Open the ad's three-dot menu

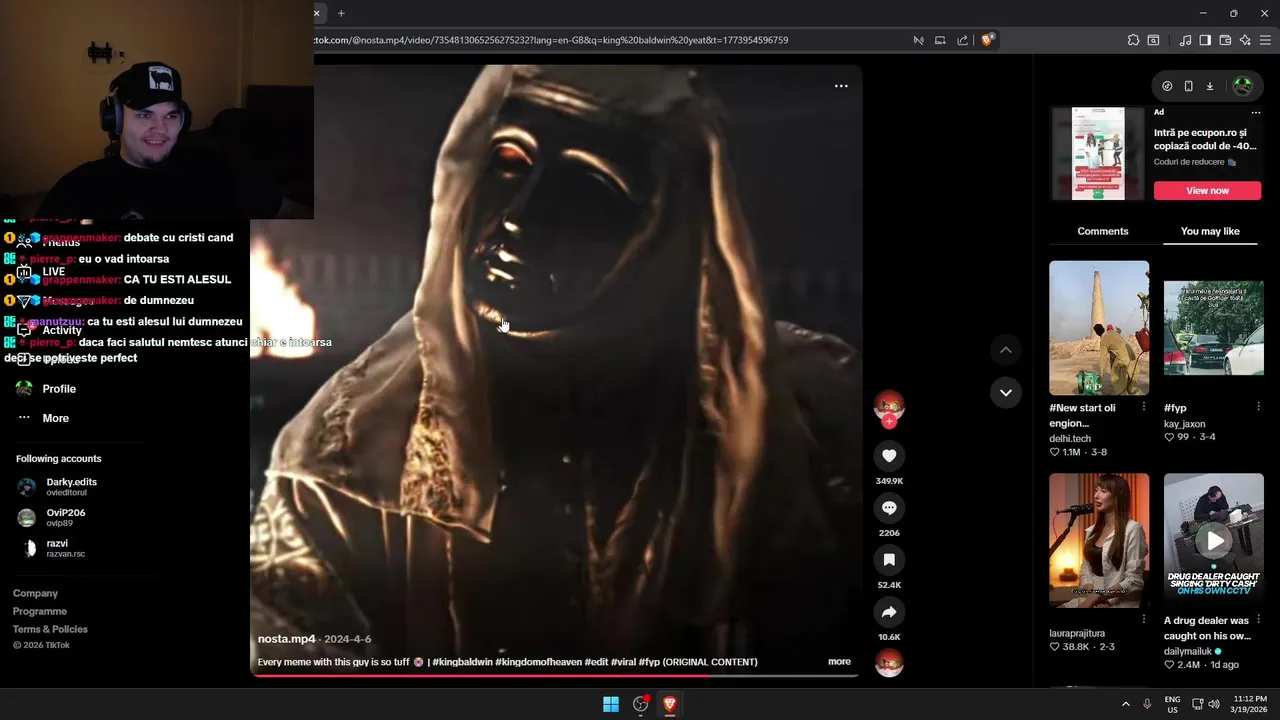(x=1256, y=112)
